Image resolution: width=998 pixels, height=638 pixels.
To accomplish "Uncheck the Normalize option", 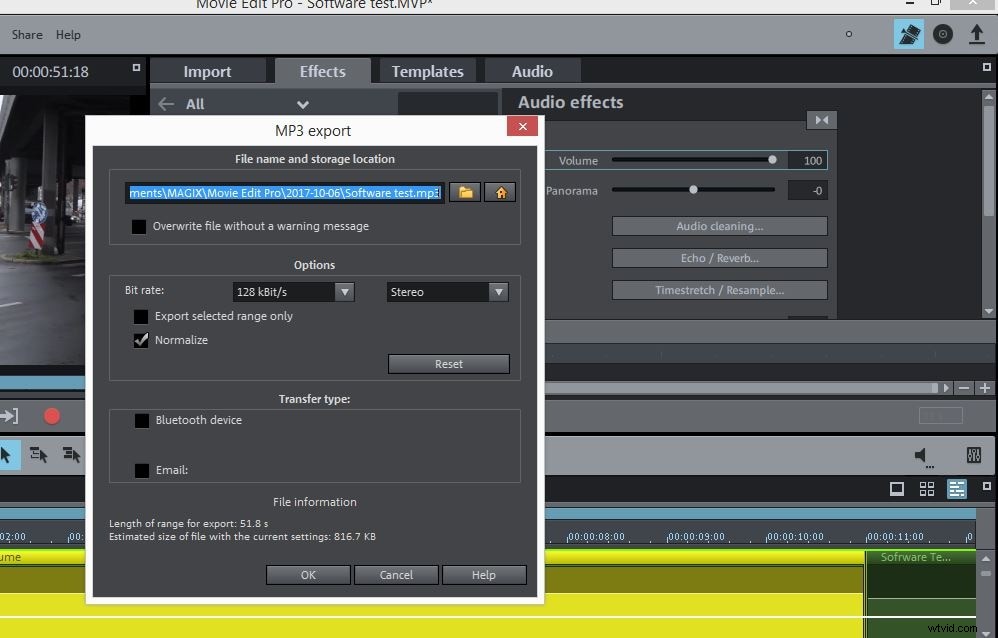I will [141, 340].
